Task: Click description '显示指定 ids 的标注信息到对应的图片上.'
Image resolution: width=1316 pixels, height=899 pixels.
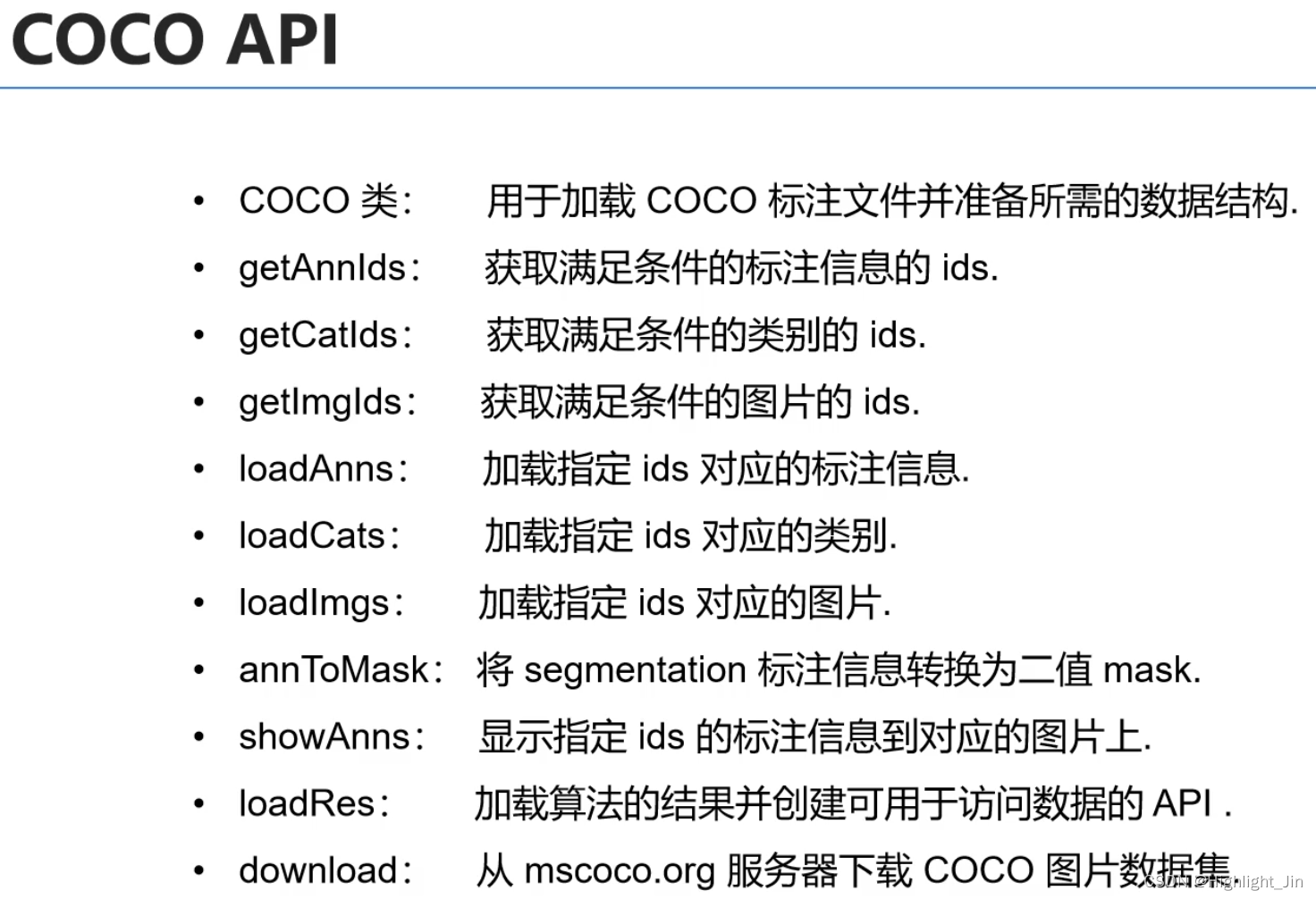Action: pos(815,736)
